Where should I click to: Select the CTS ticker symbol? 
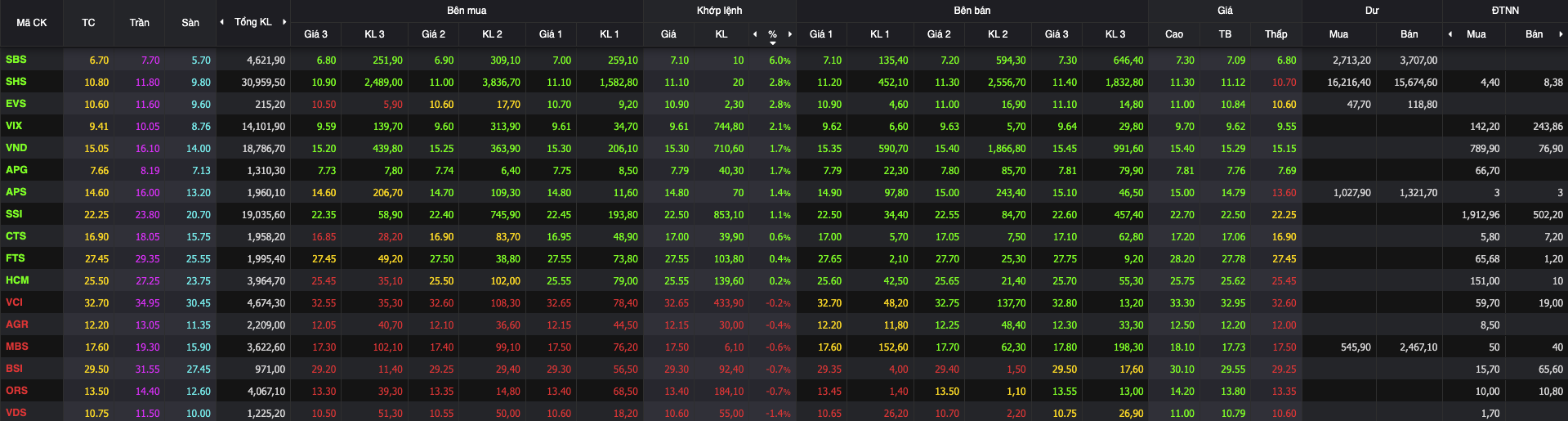[16, 236]
